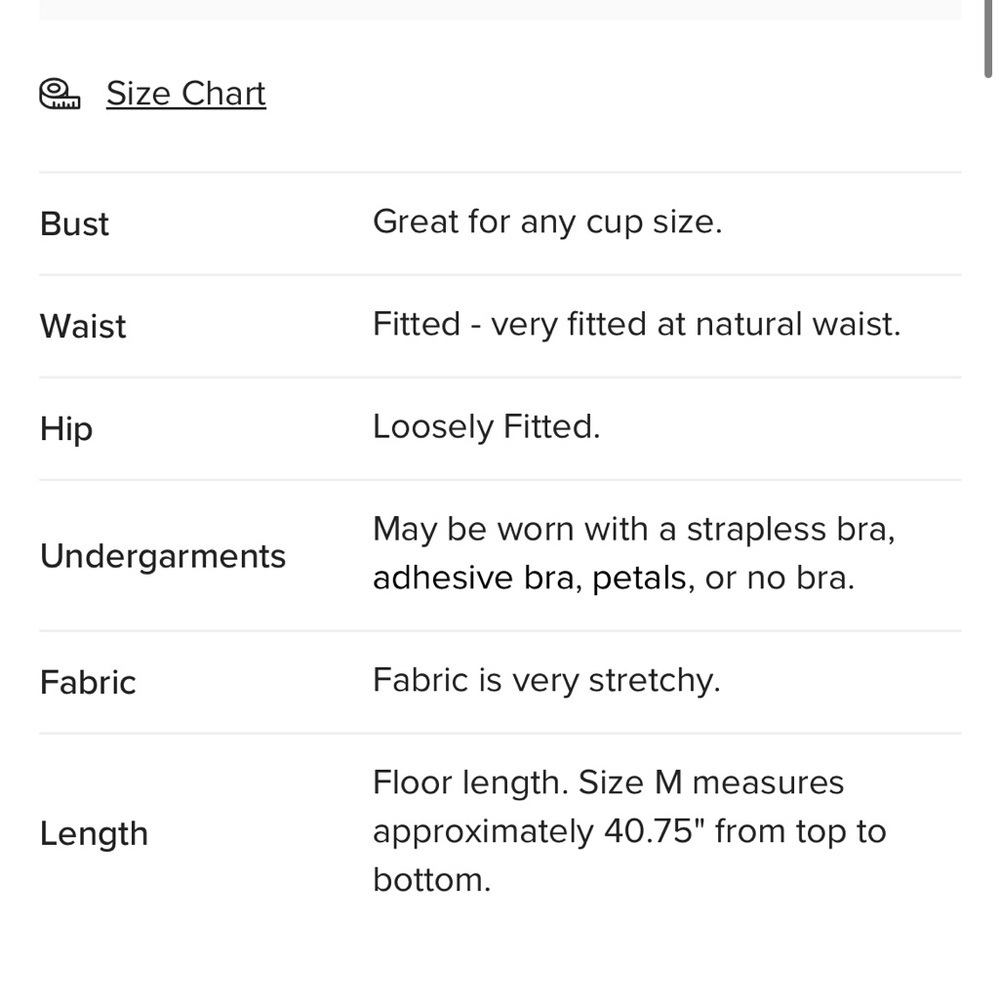Click the vertical scrollbar thumb

pos(987,38)
